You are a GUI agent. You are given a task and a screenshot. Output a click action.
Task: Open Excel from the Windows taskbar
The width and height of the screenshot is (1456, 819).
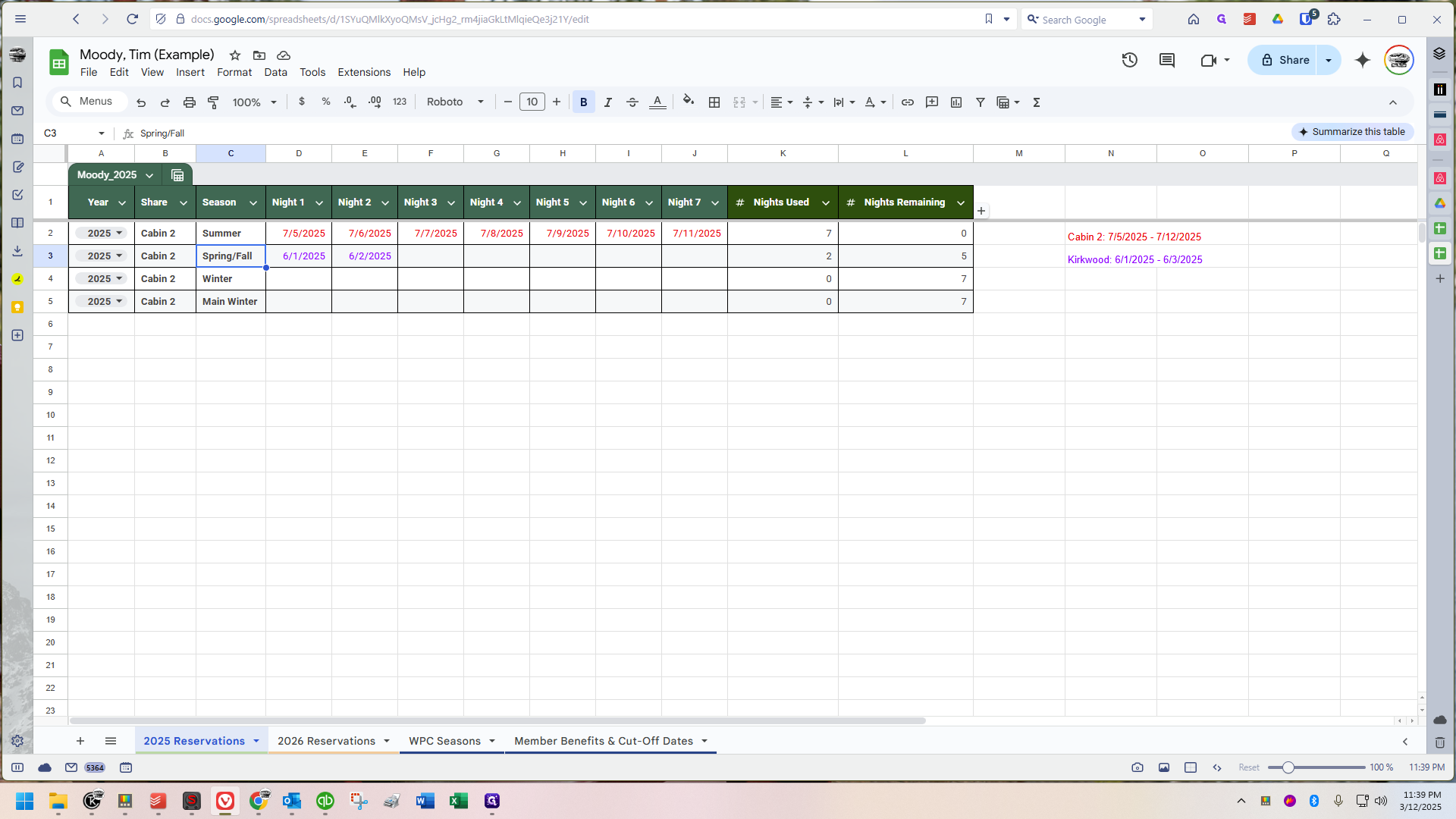click(x=458, y=801)
